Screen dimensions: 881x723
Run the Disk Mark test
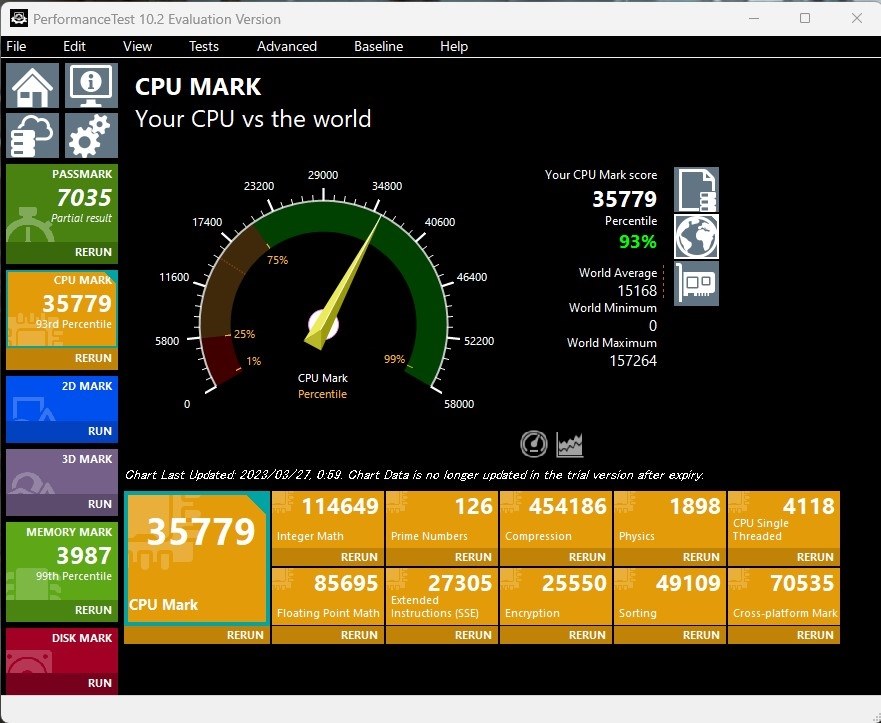(62, 683)
